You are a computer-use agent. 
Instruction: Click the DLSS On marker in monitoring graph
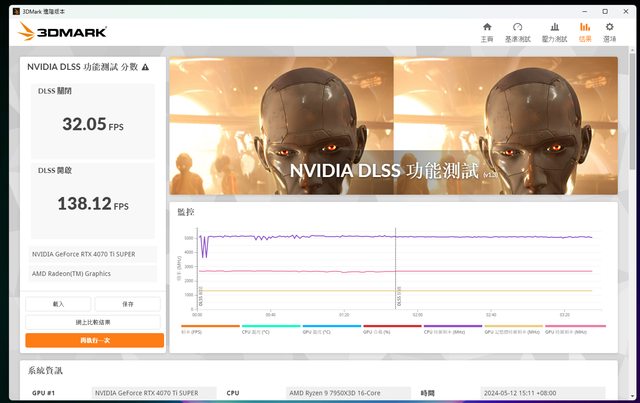[396, 299]
